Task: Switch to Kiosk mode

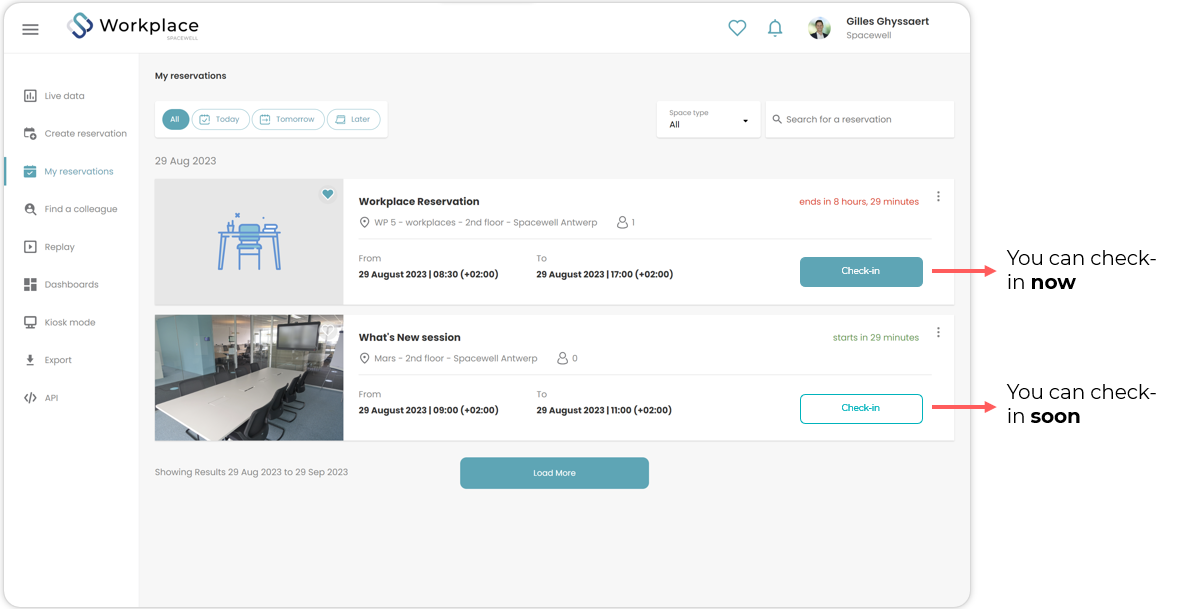Action: (x=70, y=323)
